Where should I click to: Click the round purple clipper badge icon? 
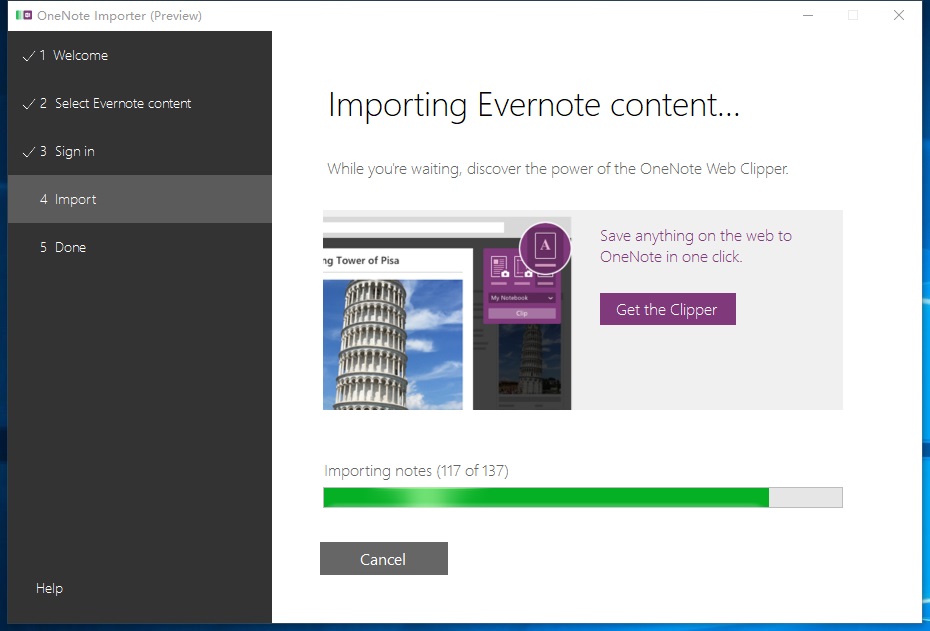coord(545,248)
